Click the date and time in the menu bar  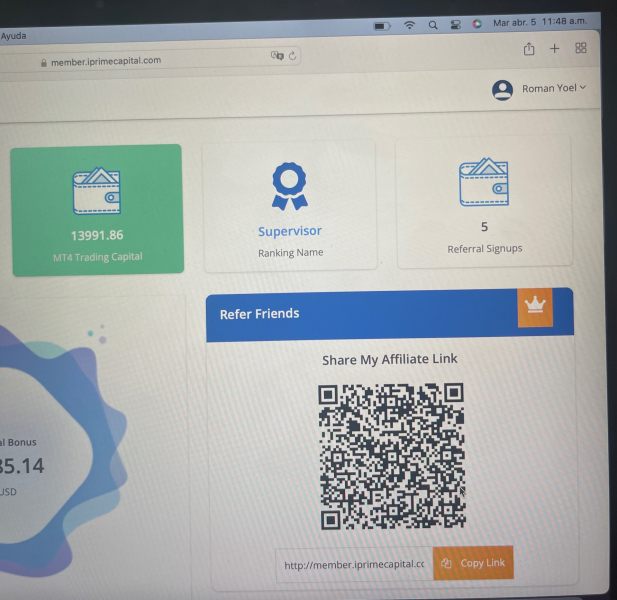click(539, 22)
